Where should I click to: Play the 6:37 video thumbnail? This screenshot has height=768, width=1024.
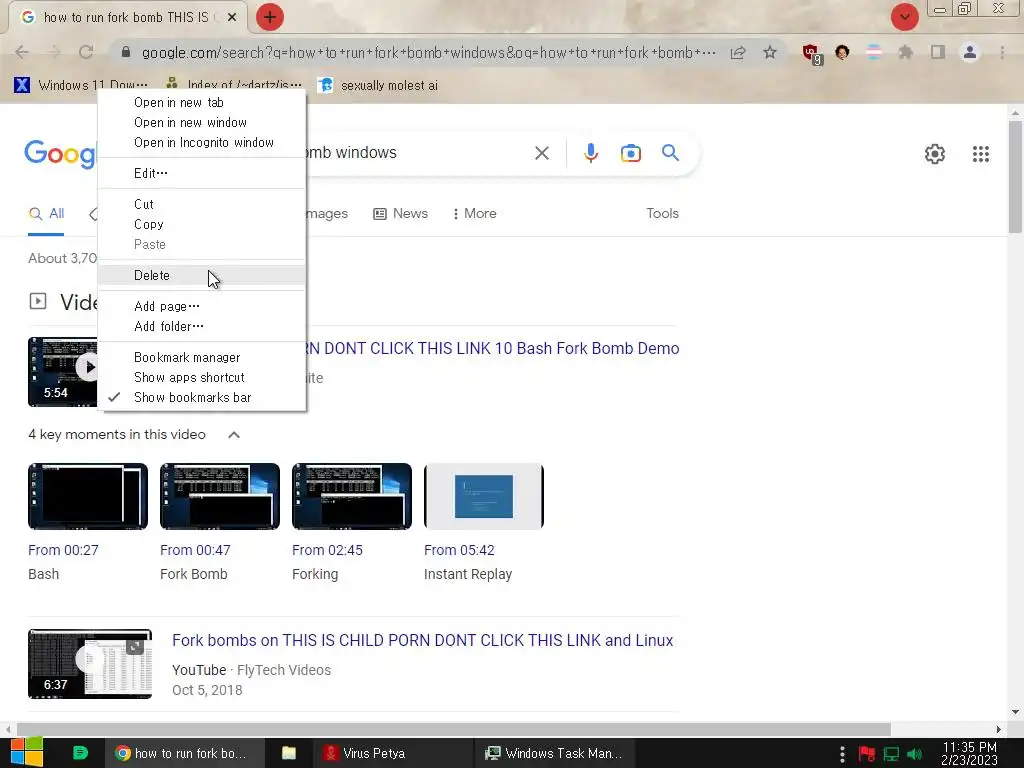(90, 664)
